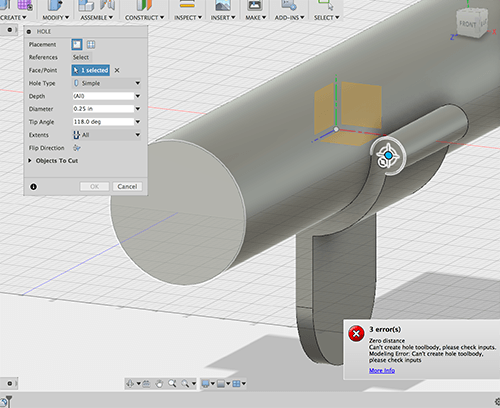500x408 pixels.
Task: Click the FRONT face of ViewCube
Action: tap(468, 24)
